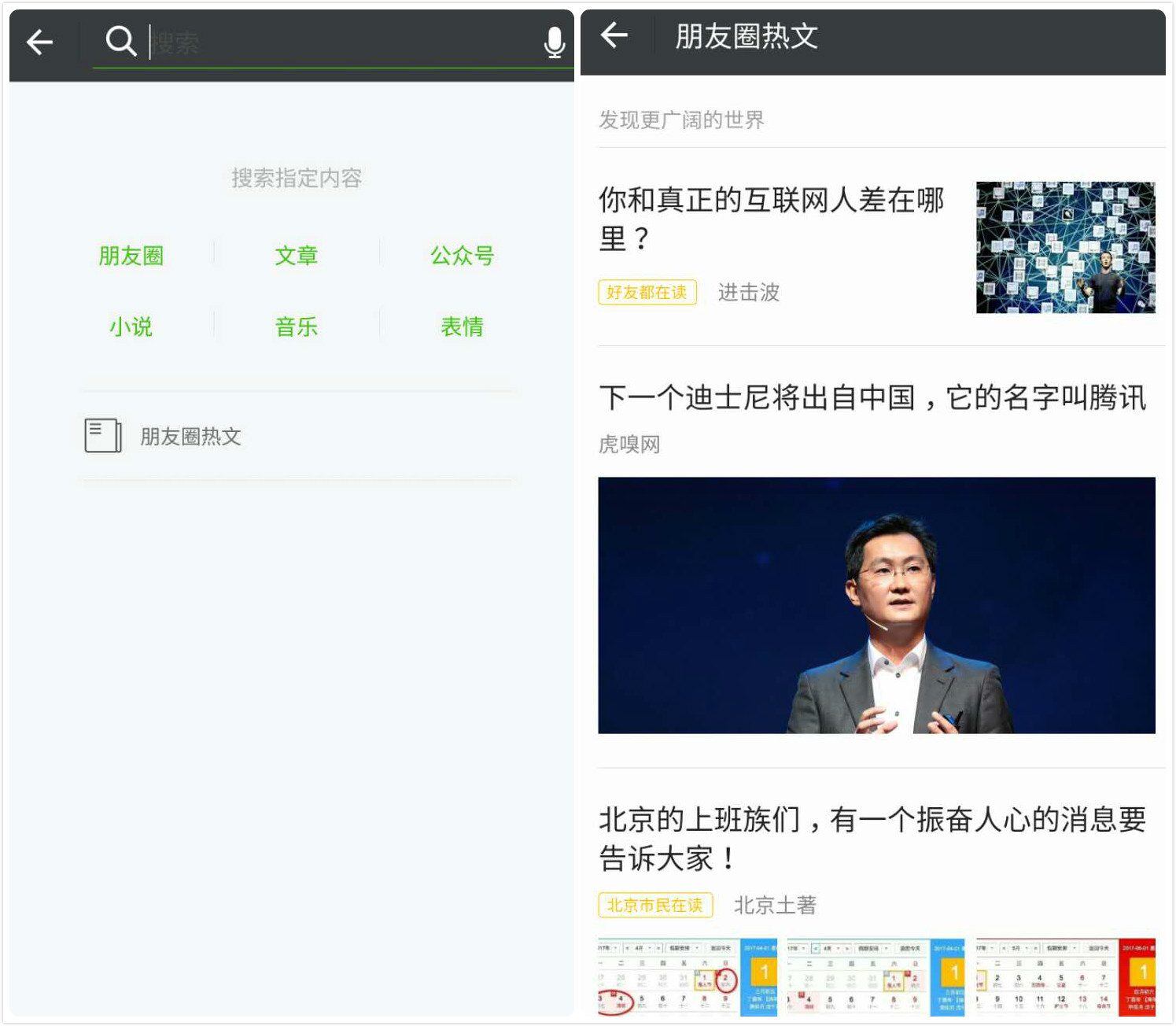Select the 公众号 search category
Screen dimensions: 1176x1026
pos(463,256)
